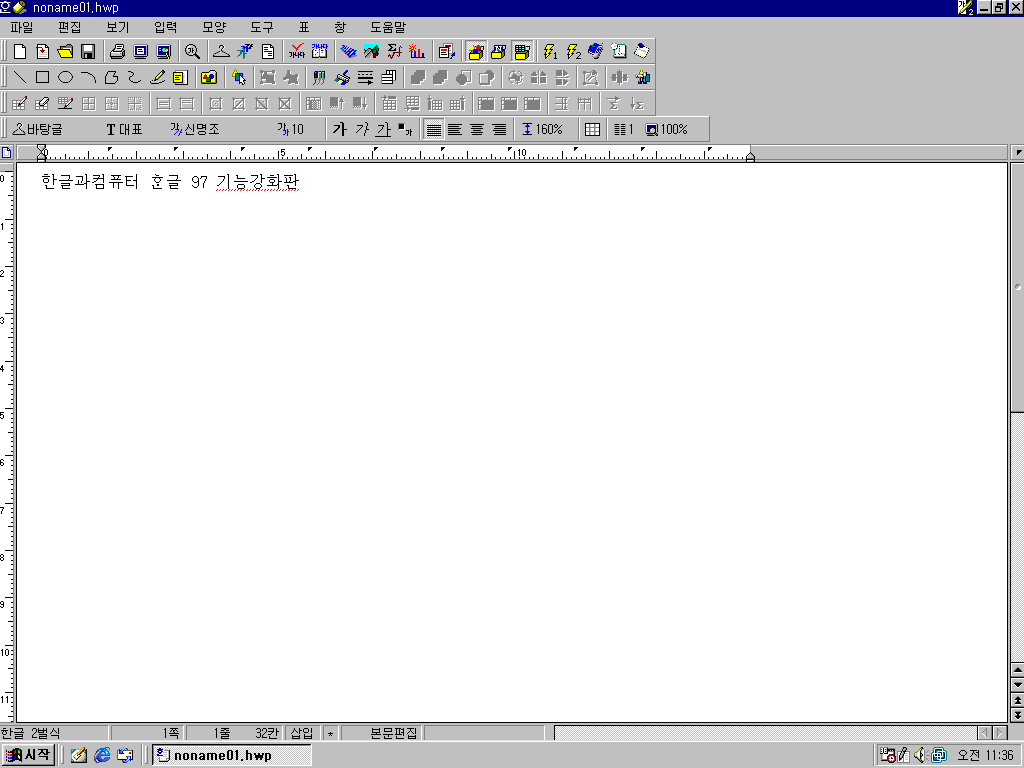Open the character color 가 dropdown

coord(406,129)
